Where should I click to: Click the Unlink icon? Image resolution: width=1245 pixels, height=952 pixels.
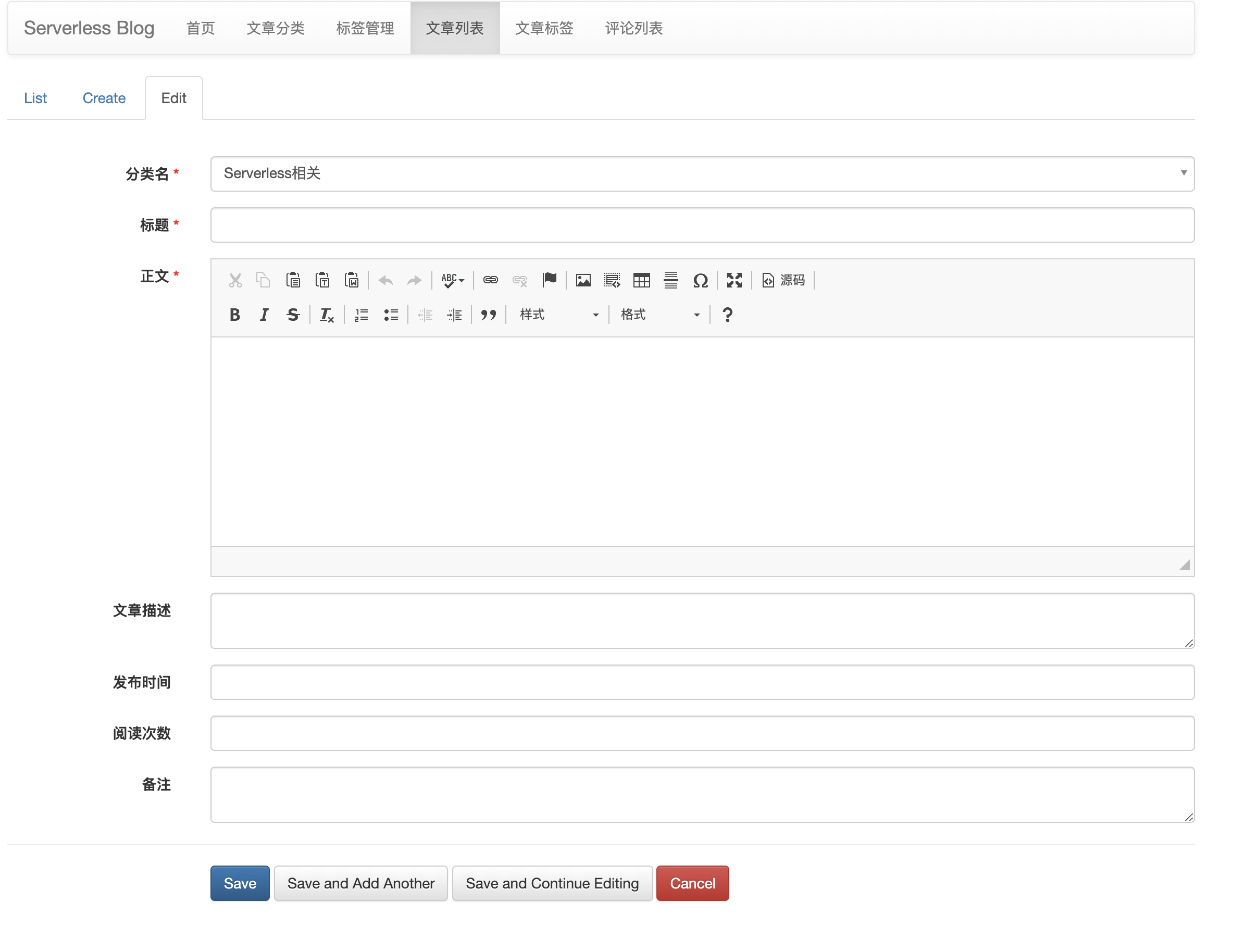[520, 280]
